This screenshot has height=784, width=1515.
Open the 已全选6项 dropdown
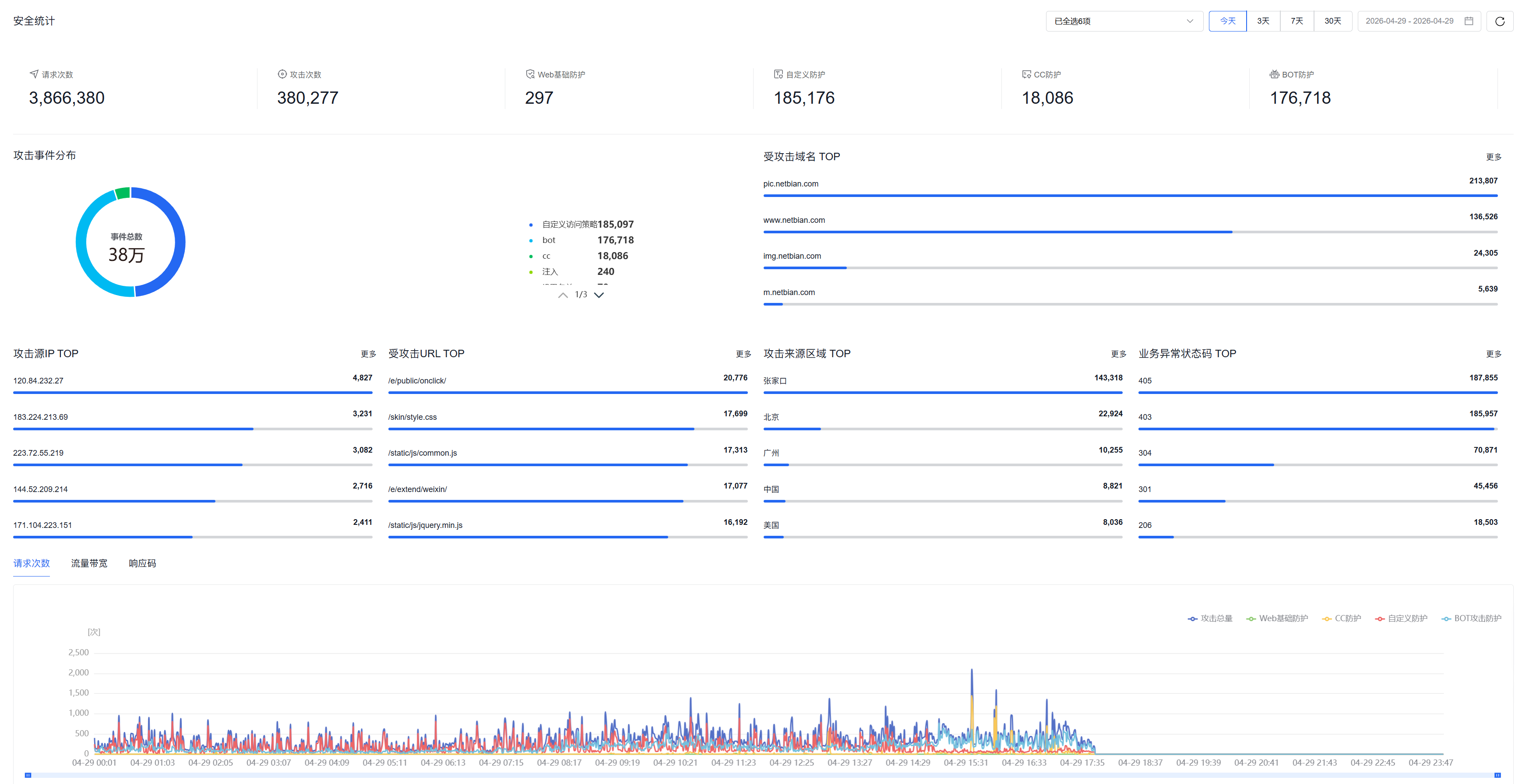(x=1123, y=21)
